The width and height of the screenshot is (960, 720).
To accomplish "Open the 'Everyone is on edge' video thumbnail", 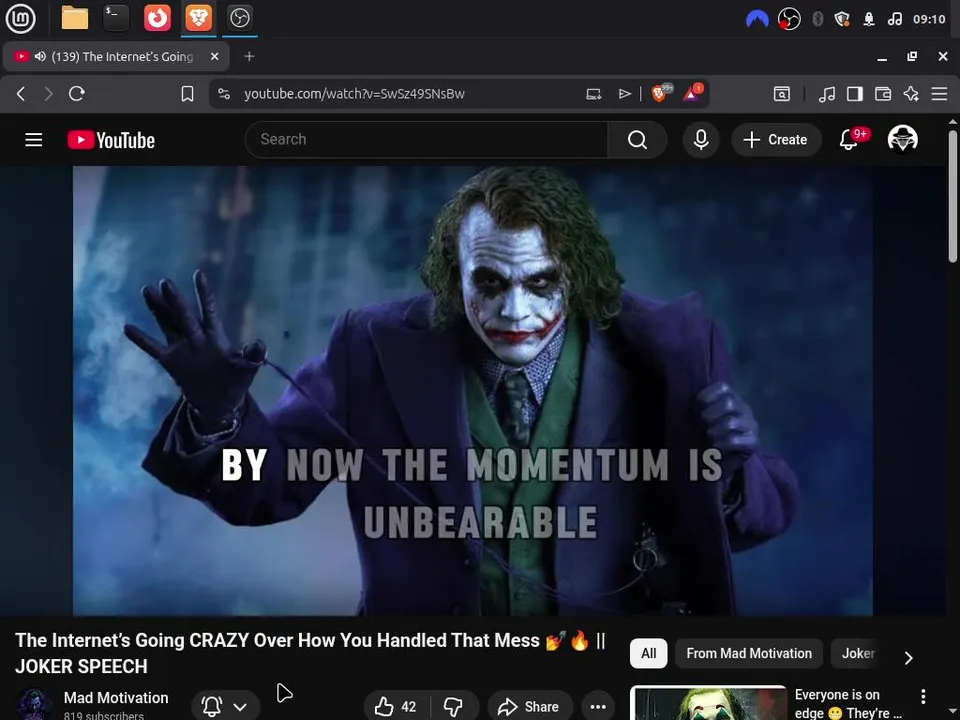I will (x=708, y=703).
